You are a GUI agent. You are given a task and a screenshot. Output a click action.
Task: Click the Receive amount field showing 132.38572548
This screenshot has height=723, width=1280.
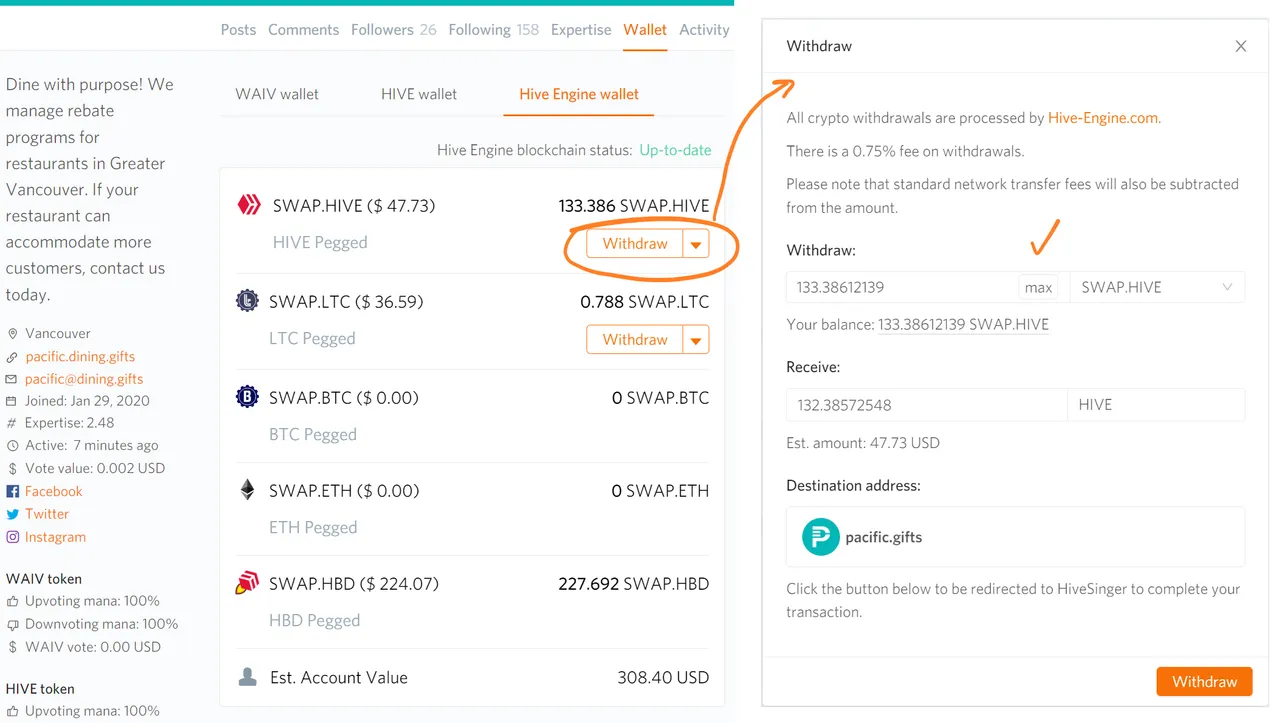(927, 405)
